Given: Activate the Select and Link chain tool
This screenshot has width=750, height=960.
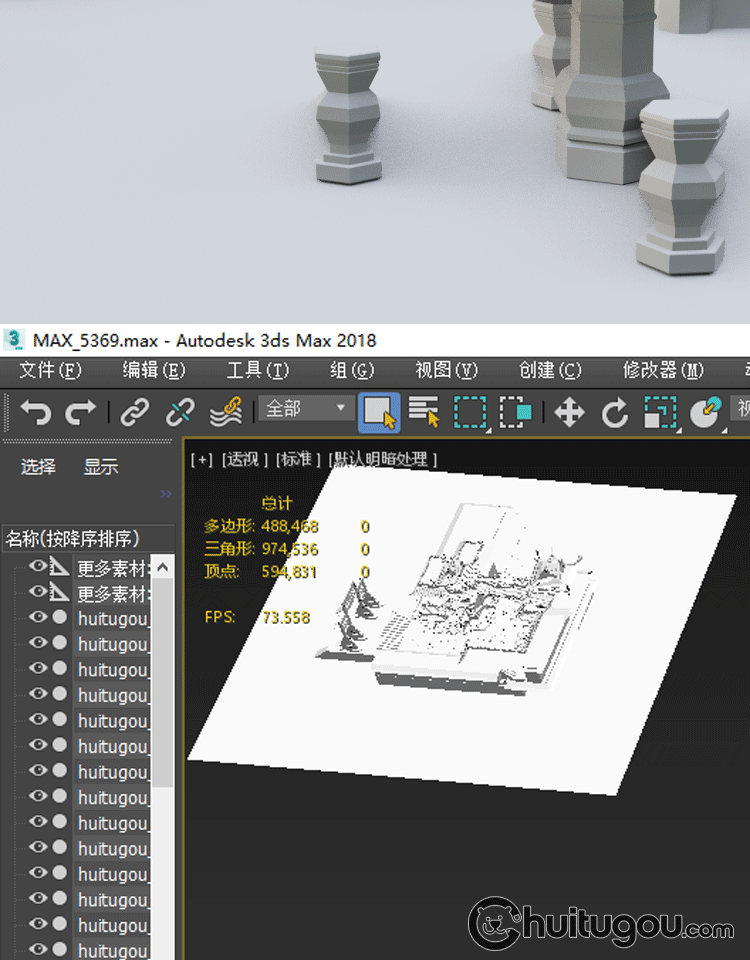Looking at the screenshot, I should 135,411.
